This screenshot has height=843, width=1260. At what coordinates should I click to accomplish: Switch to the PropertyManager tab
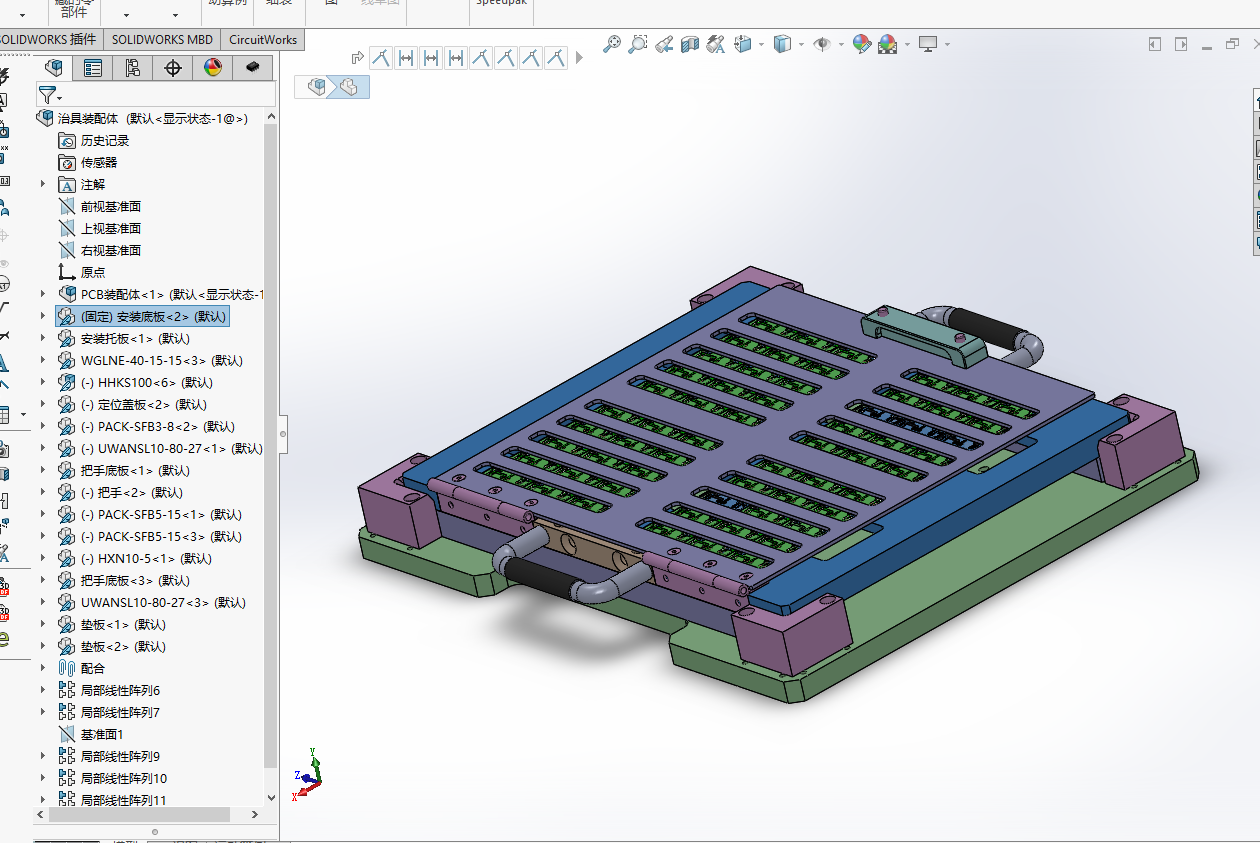click(x=93, y=67)
